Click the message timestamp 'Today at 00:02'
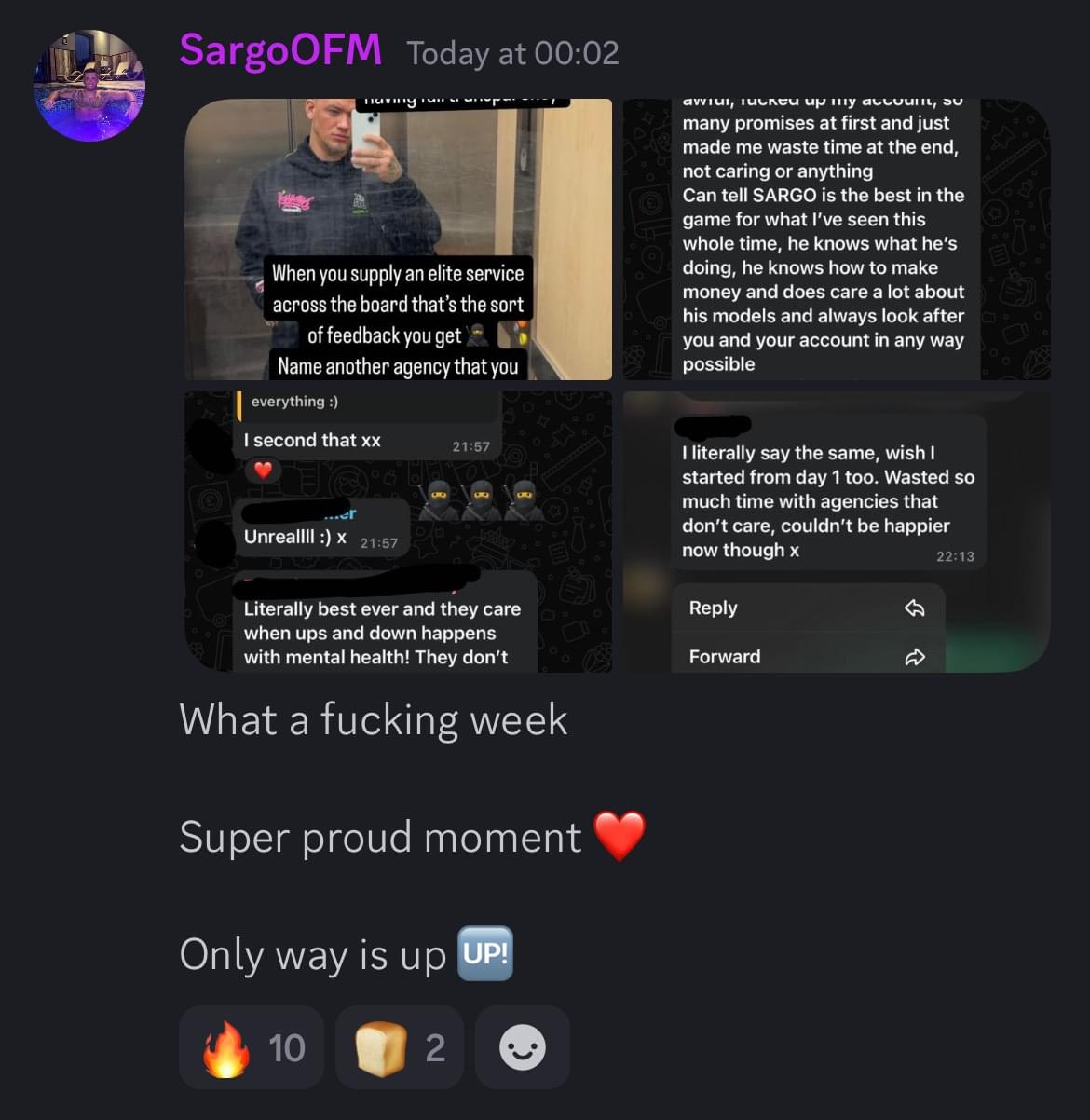 (x=512, y=53)
